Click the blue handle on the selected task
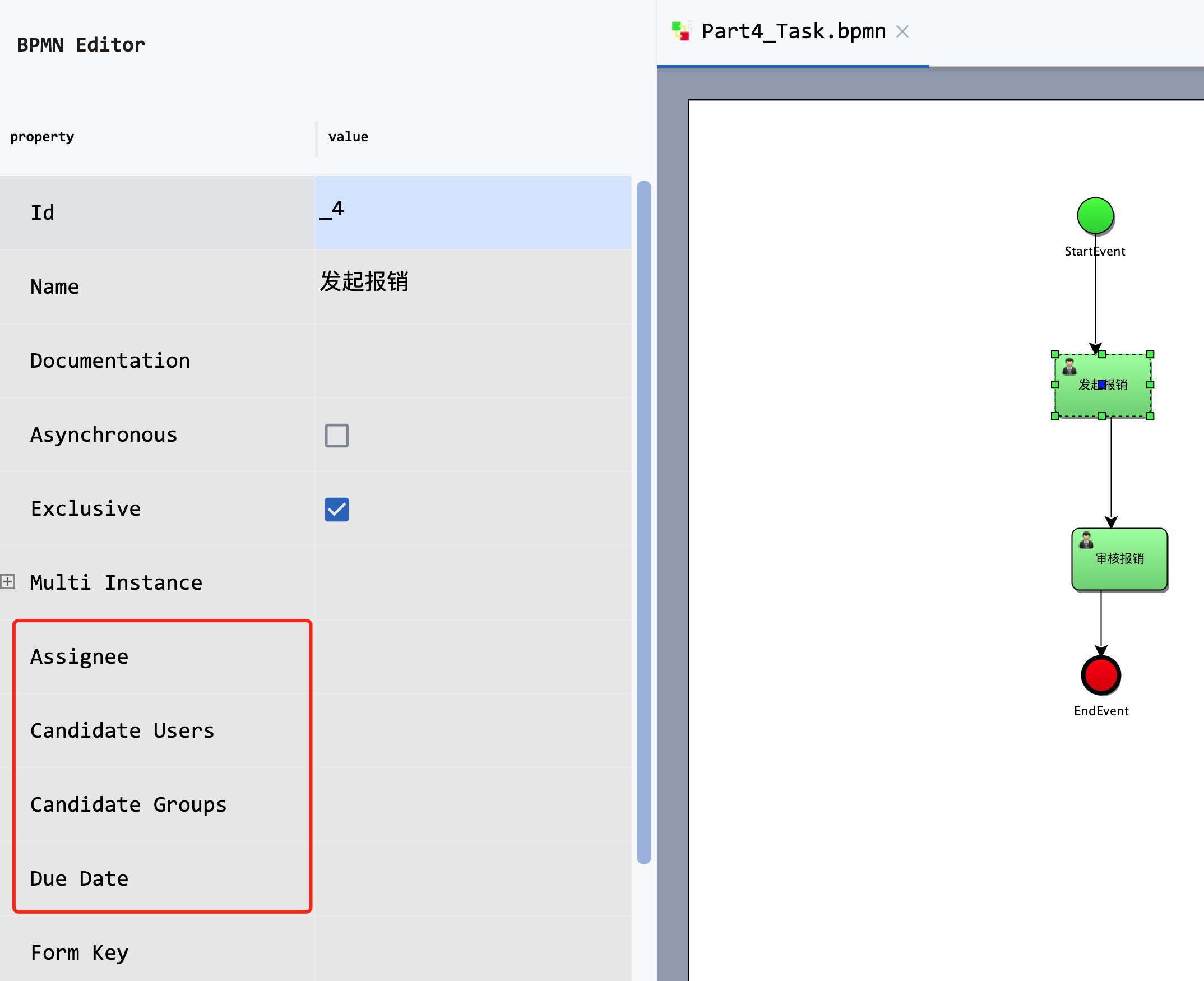Viewport: 1204px width, 981px height. [x=1101, y=383]
